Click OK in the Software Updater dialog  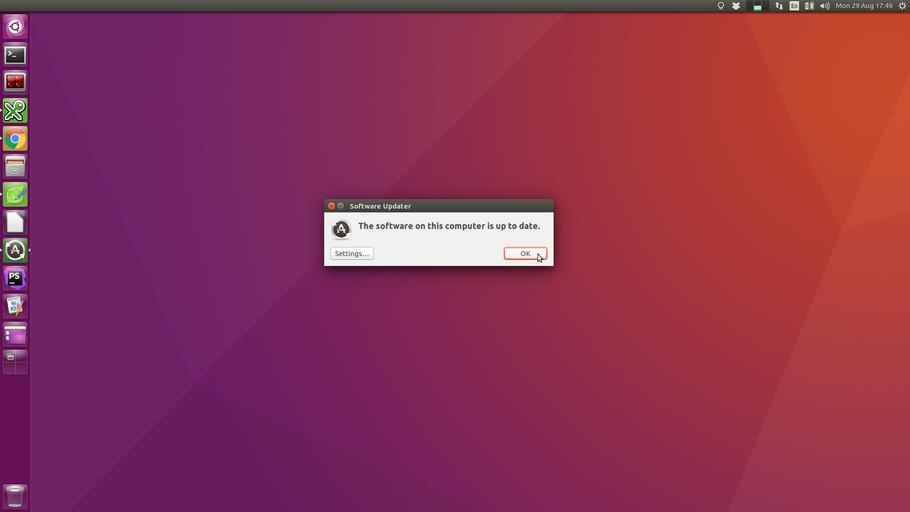(x=525, y=253)
